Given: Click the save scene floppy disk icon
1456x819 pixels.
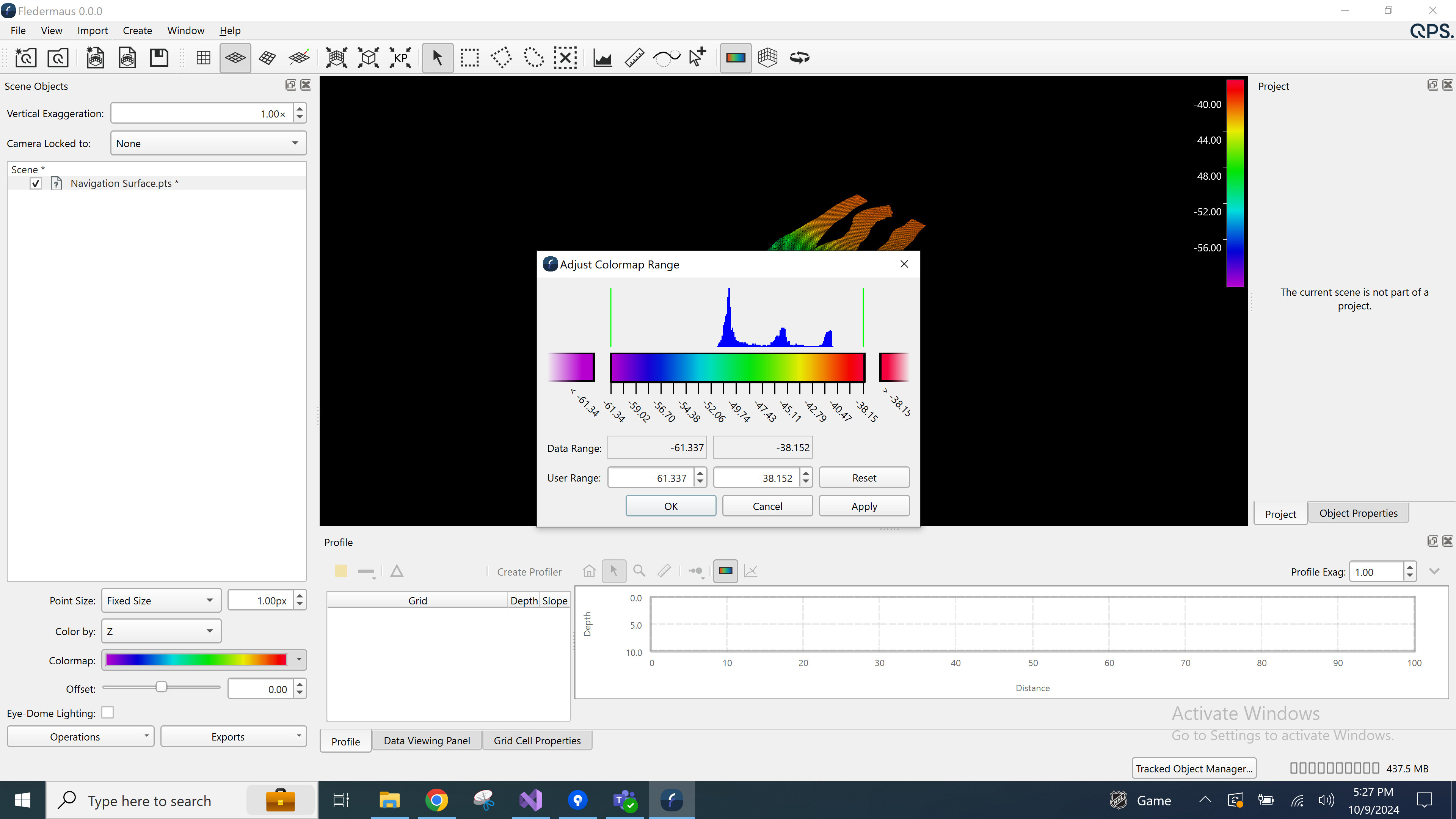Looking at the screenshot, I should 159,58.
